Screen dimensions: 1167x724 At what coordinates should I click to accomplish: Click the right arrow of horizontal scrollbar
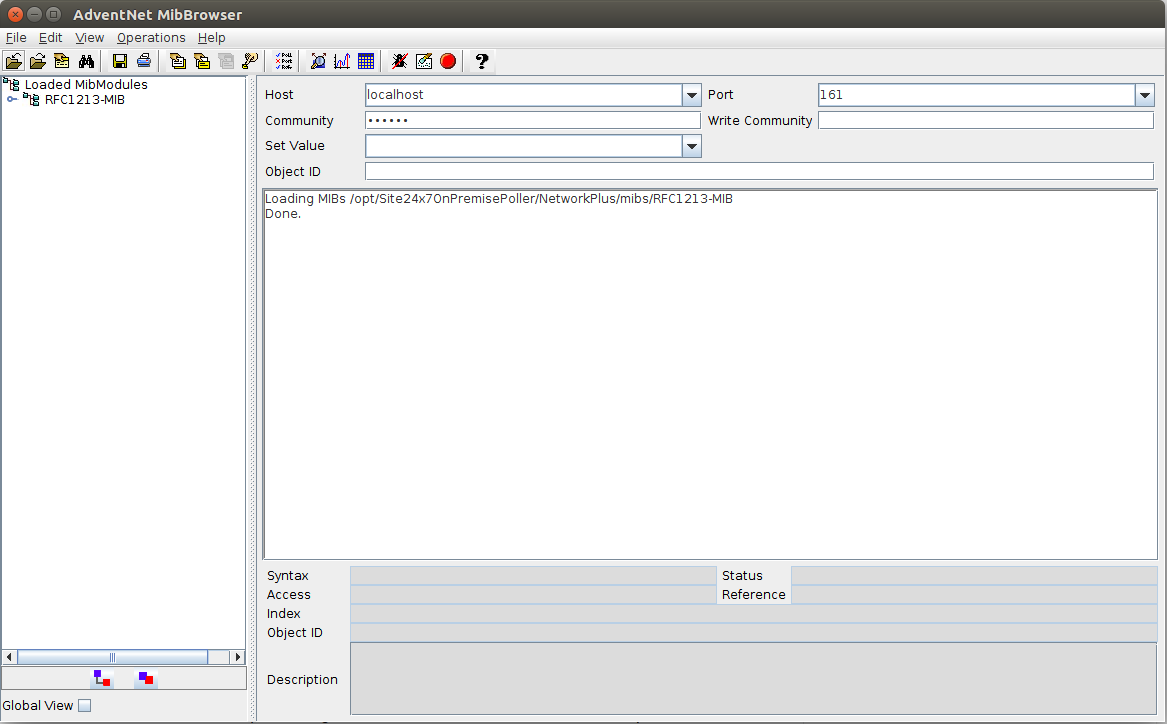(236, 657)
